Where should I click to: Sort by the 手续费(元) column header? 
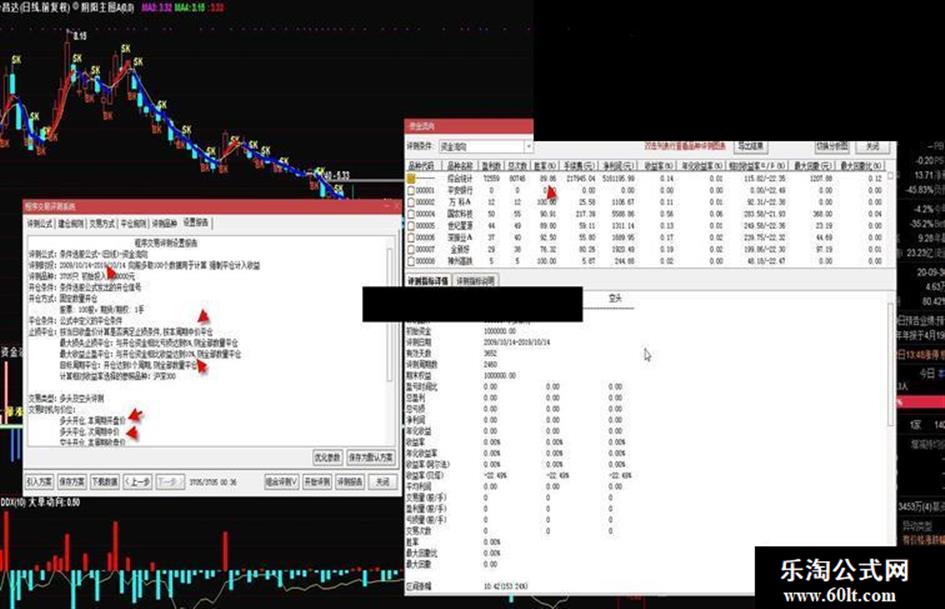coord(579,165)
